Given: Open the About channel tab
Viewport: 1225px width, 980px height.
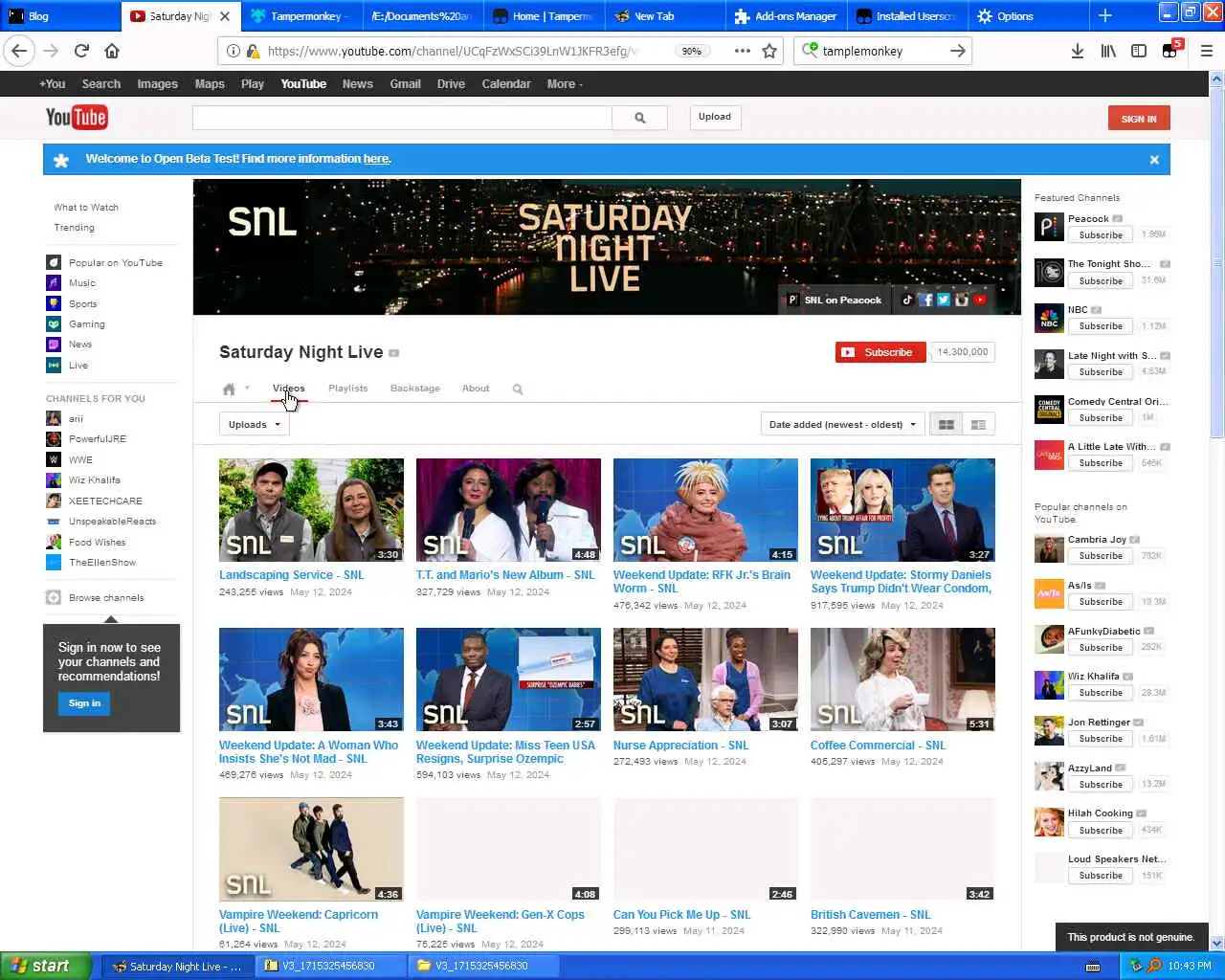Looking at the screenshot, I should tap(476, 389).
